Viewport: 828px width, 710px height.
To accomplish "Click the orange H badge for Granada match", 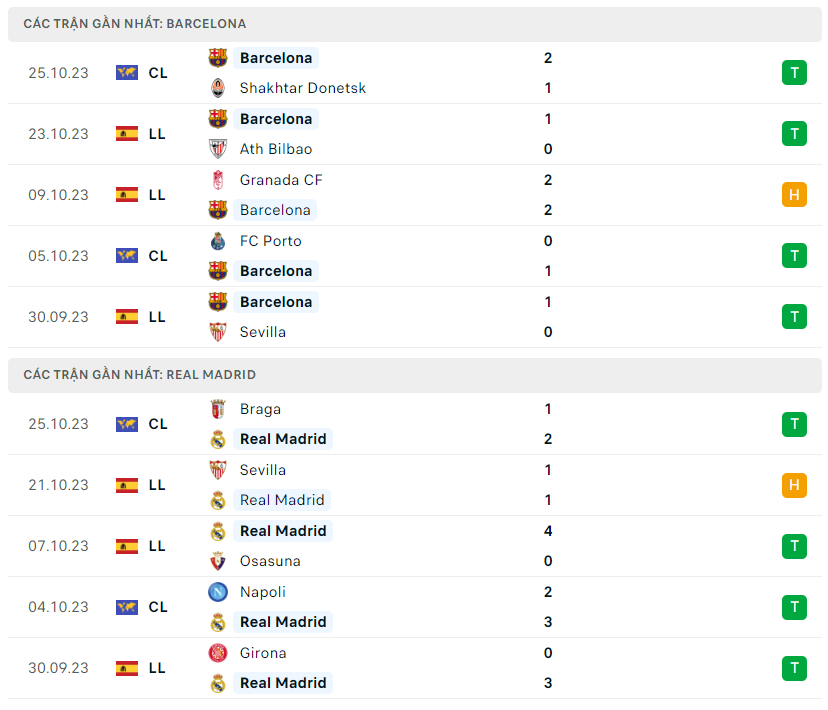I will click(794, 195).
